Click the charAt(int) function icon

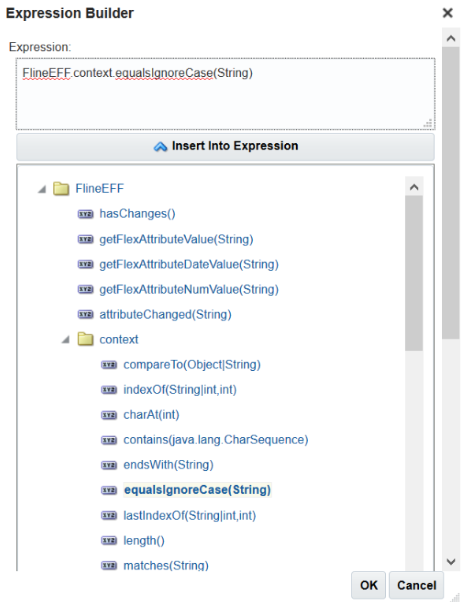[109, 415]
